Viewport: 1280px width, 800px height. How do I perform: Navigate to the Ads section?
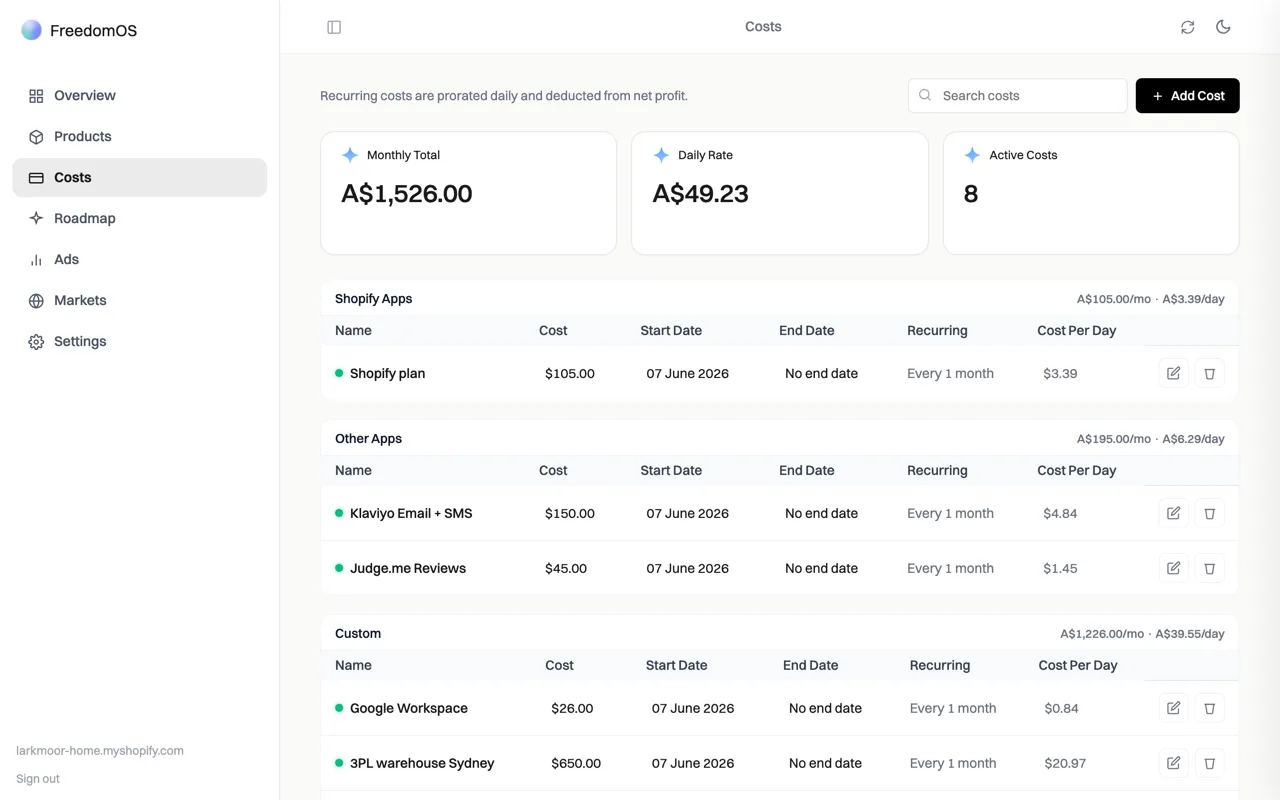(x=140, y=260)
